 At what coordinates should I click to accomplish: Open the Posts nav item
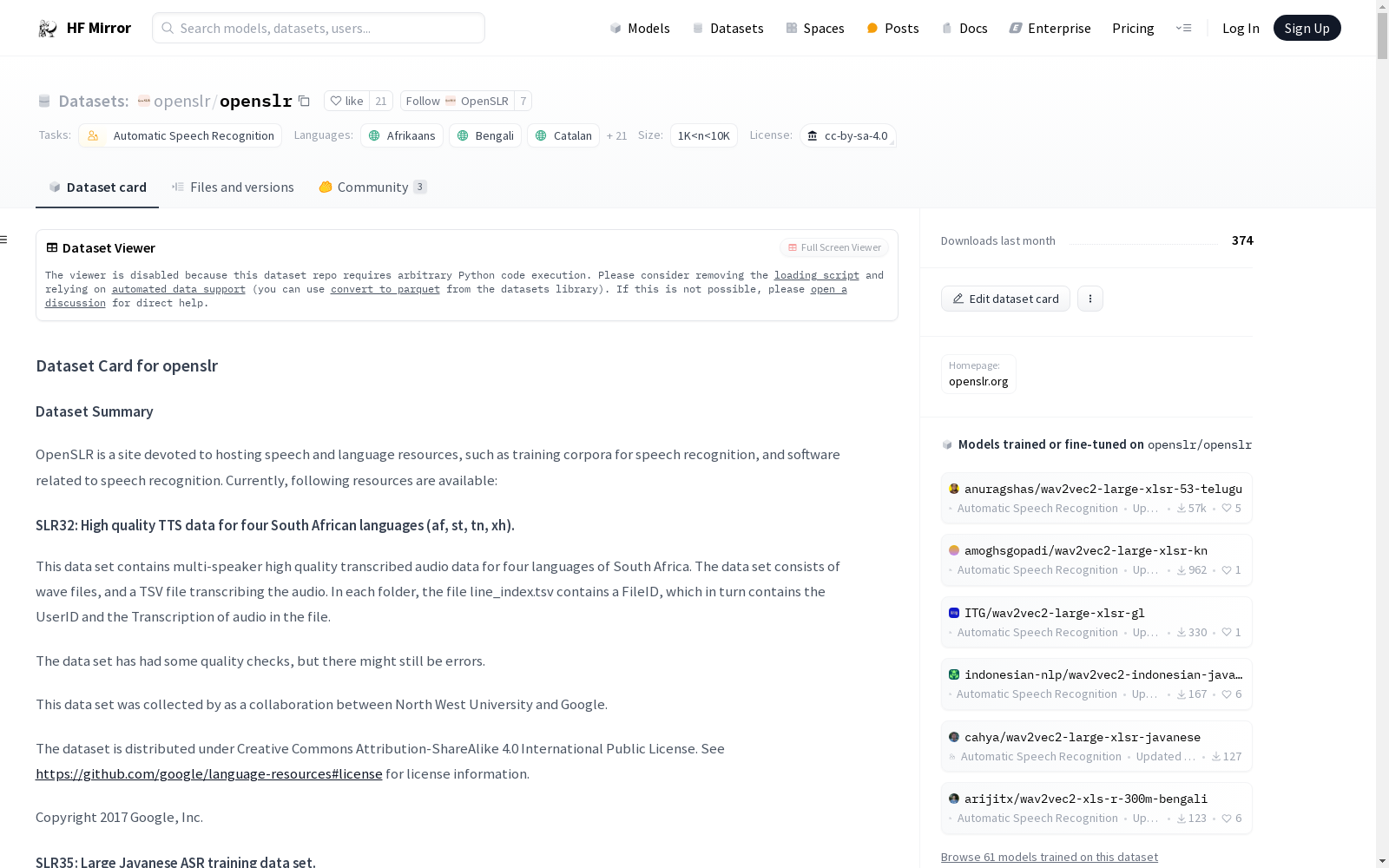pyautogui.click(x=893, y=29)
